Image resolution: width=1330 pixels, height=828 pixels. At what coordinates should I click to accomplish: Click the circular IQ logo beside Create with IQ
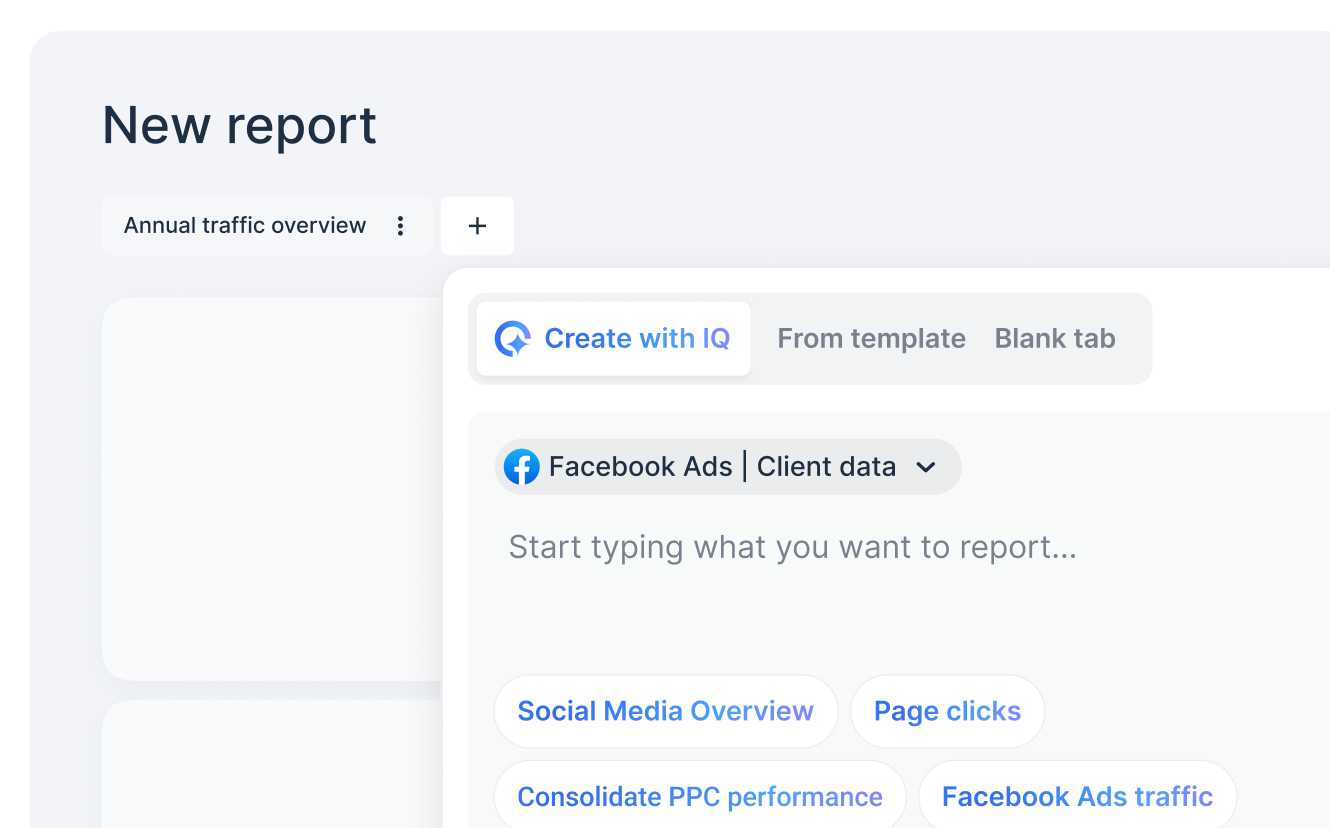point(513,338)
